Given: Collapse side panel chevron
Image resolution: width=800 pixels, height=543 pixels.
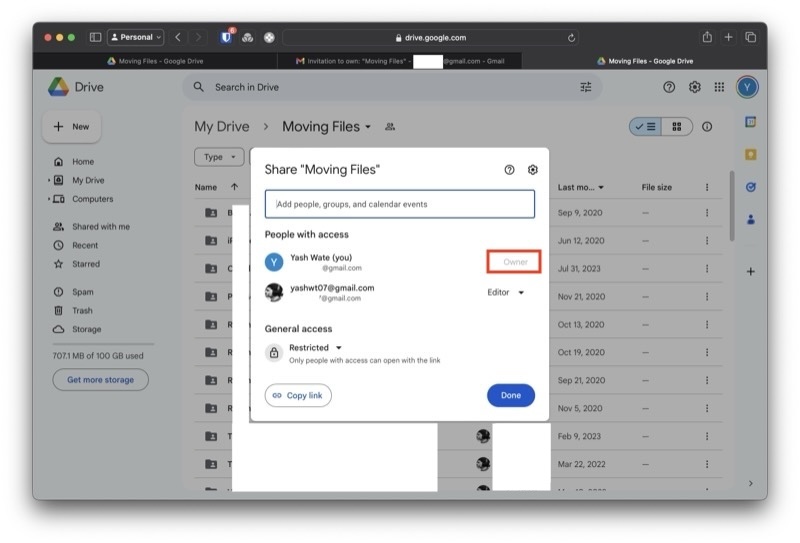Looking at the screenshot, I should click(751, 483).
